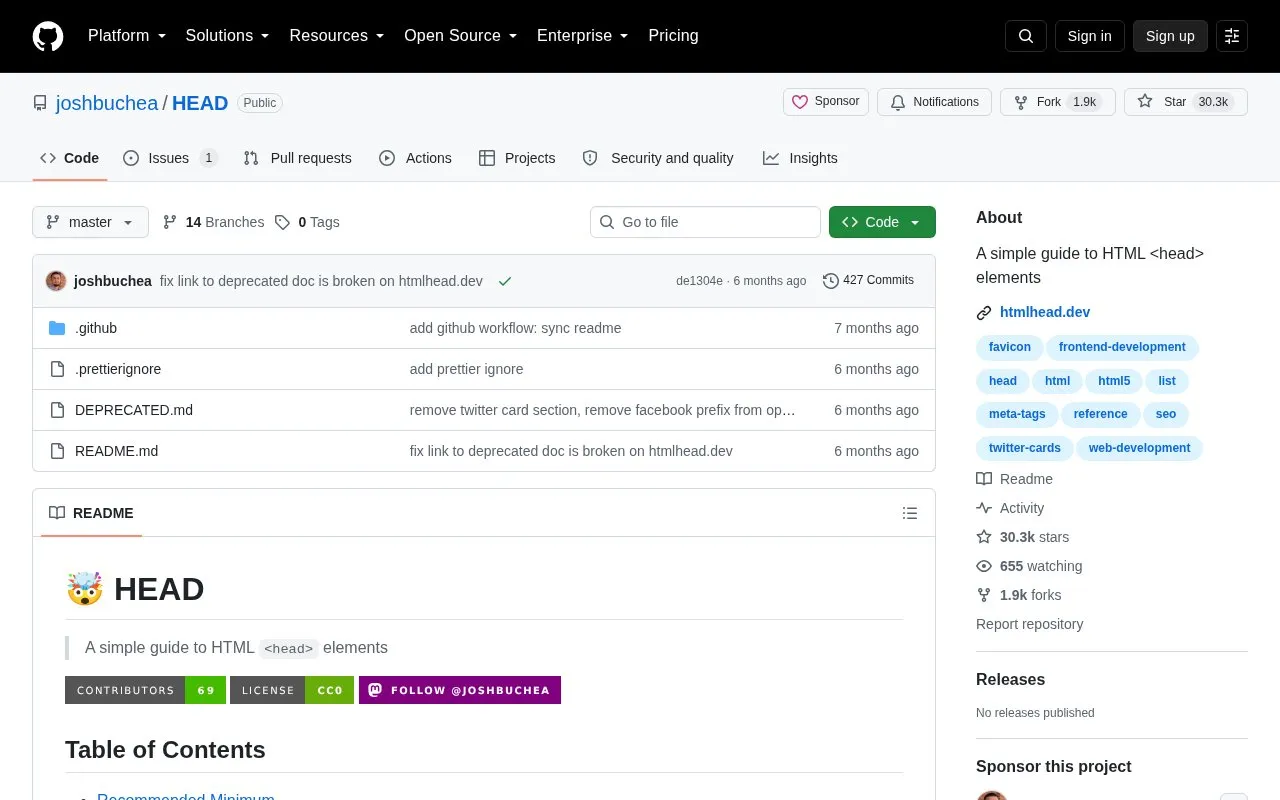Open the green Code dropdown button
This screenshot has height=800, width=1280.
pos(882,222)
